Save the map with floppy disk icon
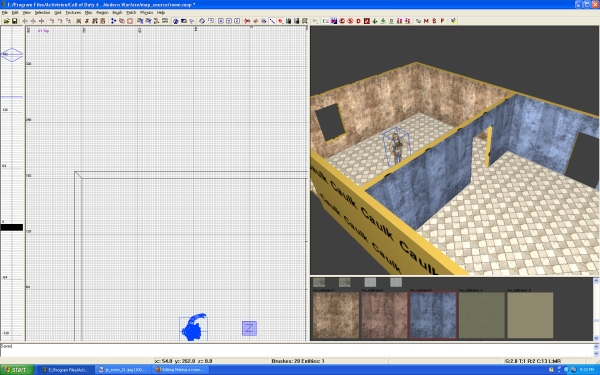The height and width of the screenshot is (375, 600). [x=15, y=21]
